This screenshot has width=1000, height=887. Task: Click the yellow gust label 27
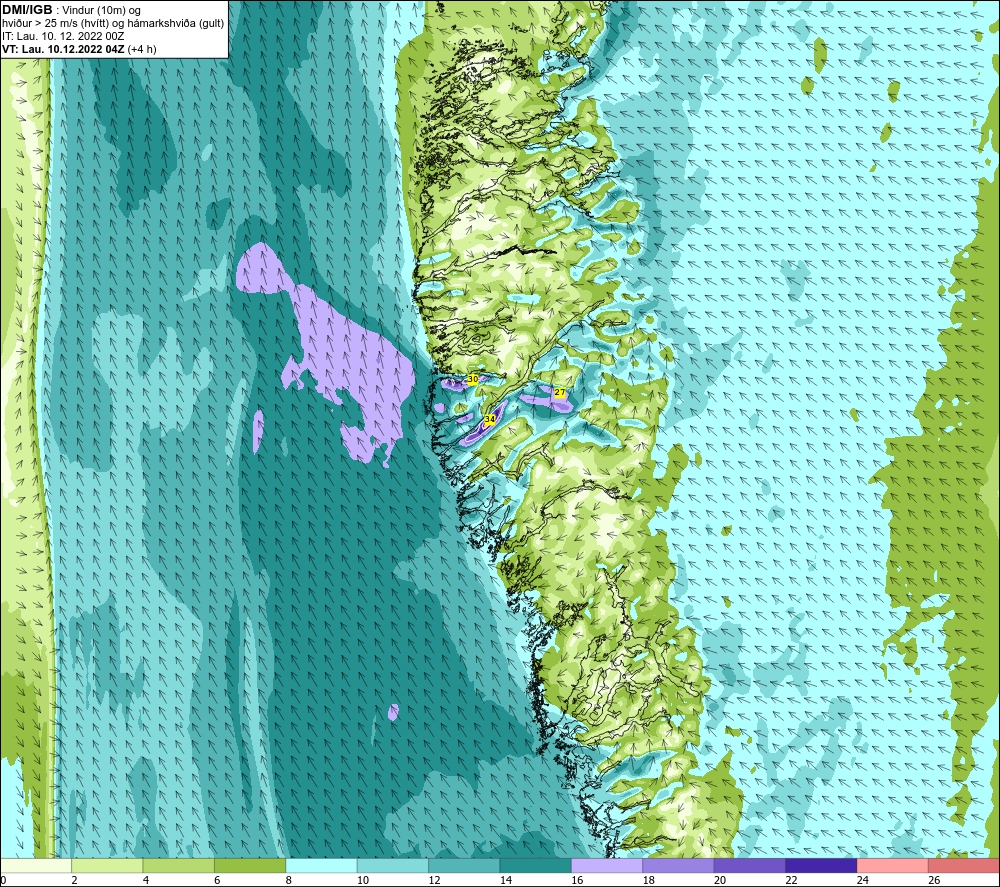[559, 392]
